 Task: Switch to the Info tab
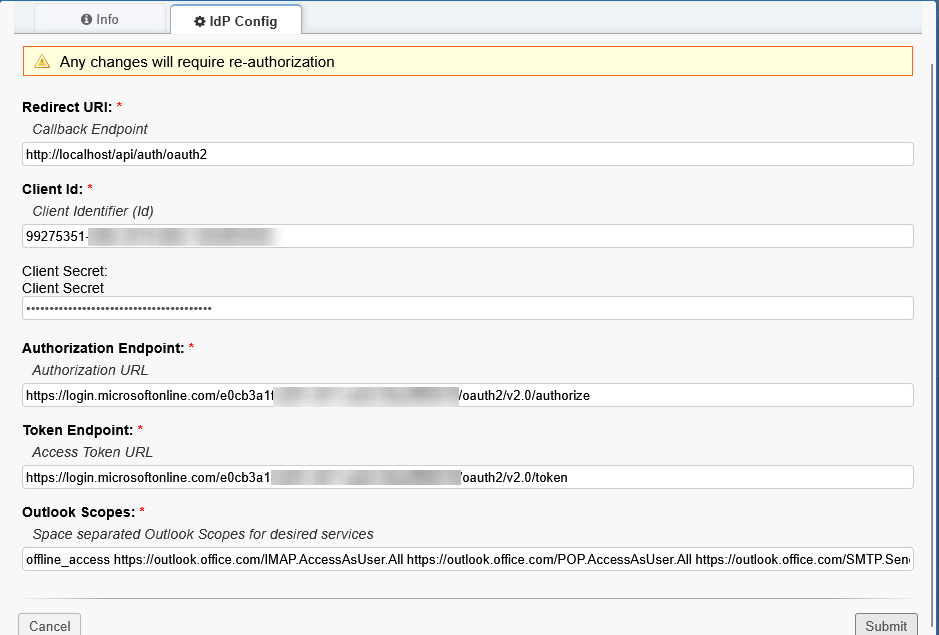click(100, 19)
